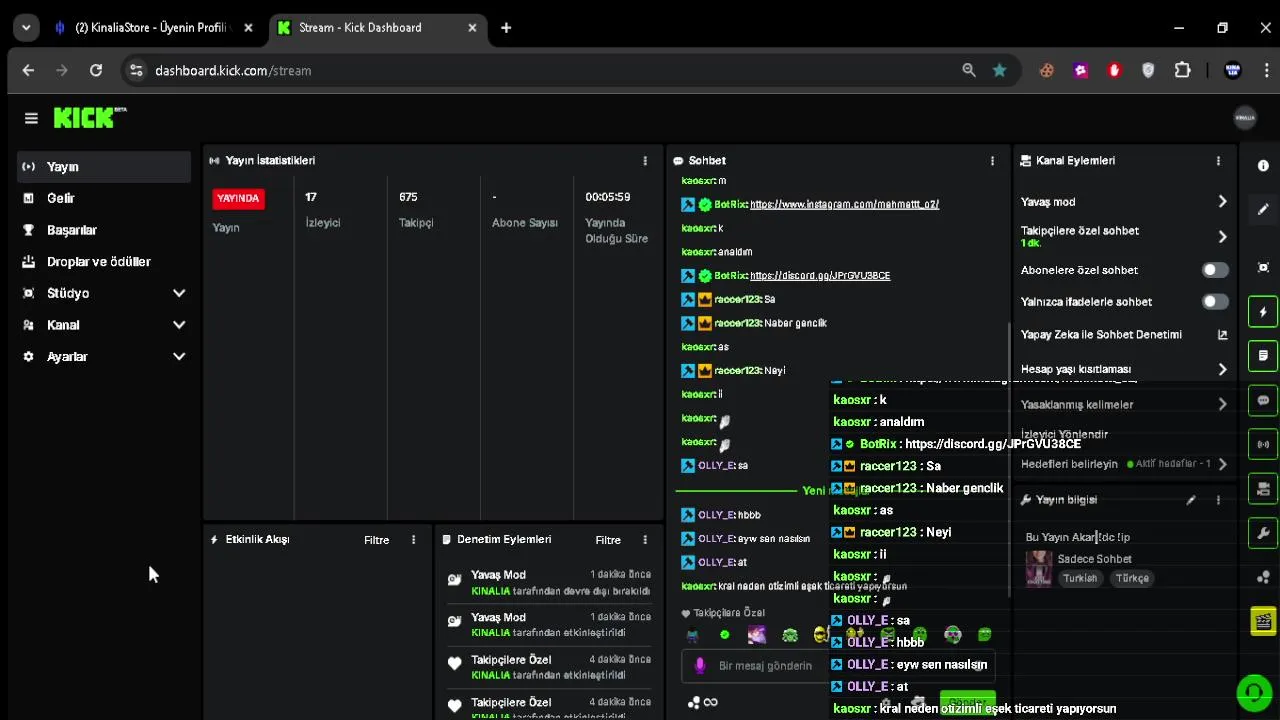Screen dimensions: 1280x720
Task: Open Sohbet panel three-dot menu
Action: click(992, 160)
